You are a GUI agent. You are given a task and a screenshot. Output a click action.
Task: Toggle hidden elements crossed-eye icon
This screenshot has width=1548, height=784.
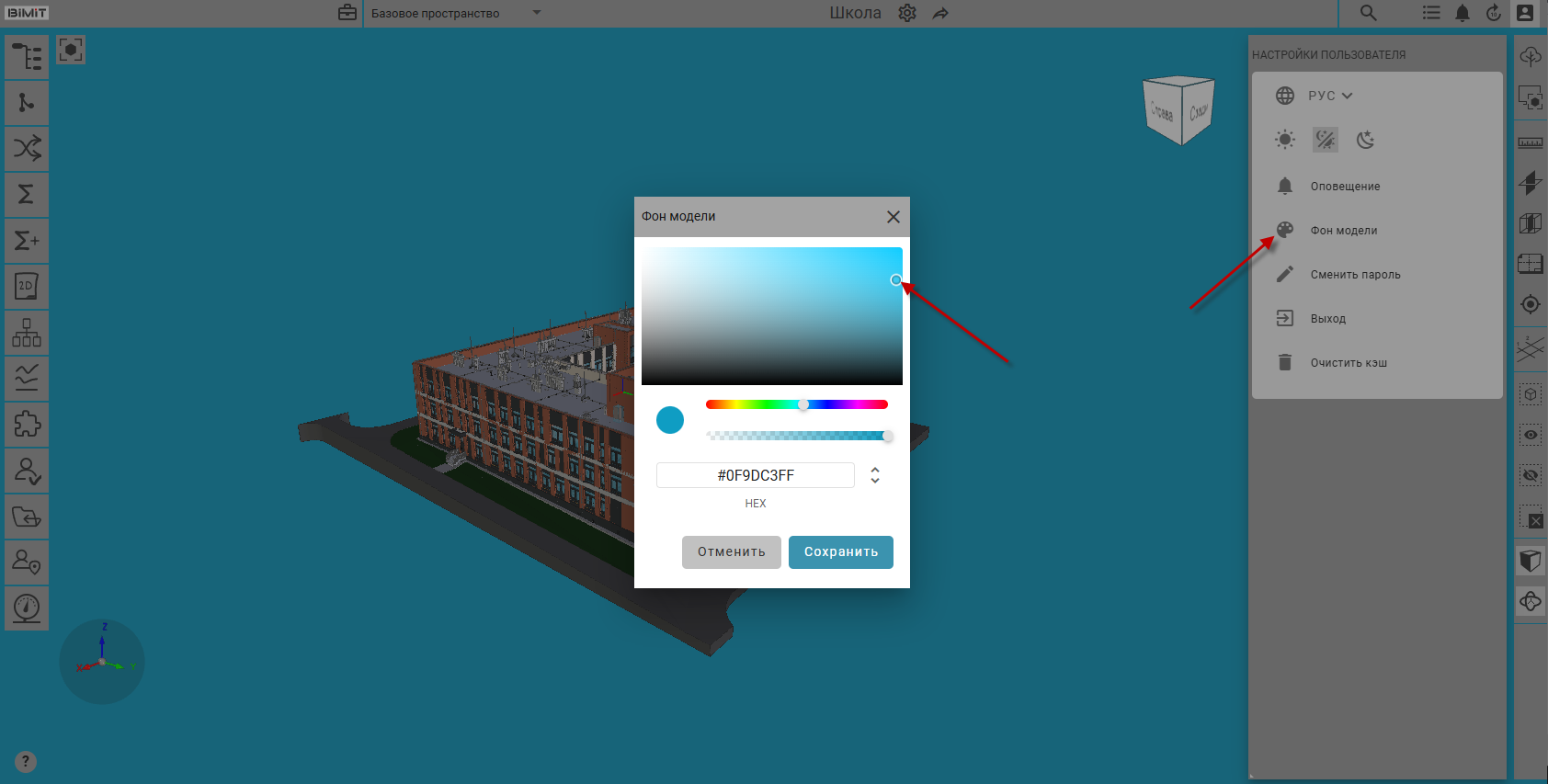[1531, 475]
